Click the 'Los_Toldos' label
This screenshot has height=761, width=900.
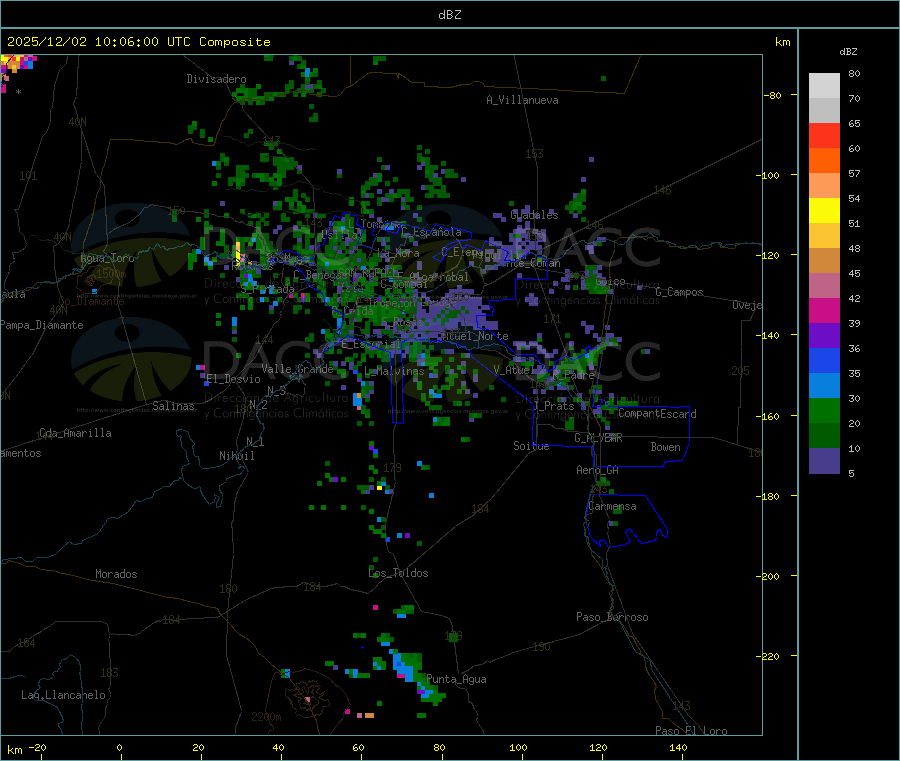[398, 573]
